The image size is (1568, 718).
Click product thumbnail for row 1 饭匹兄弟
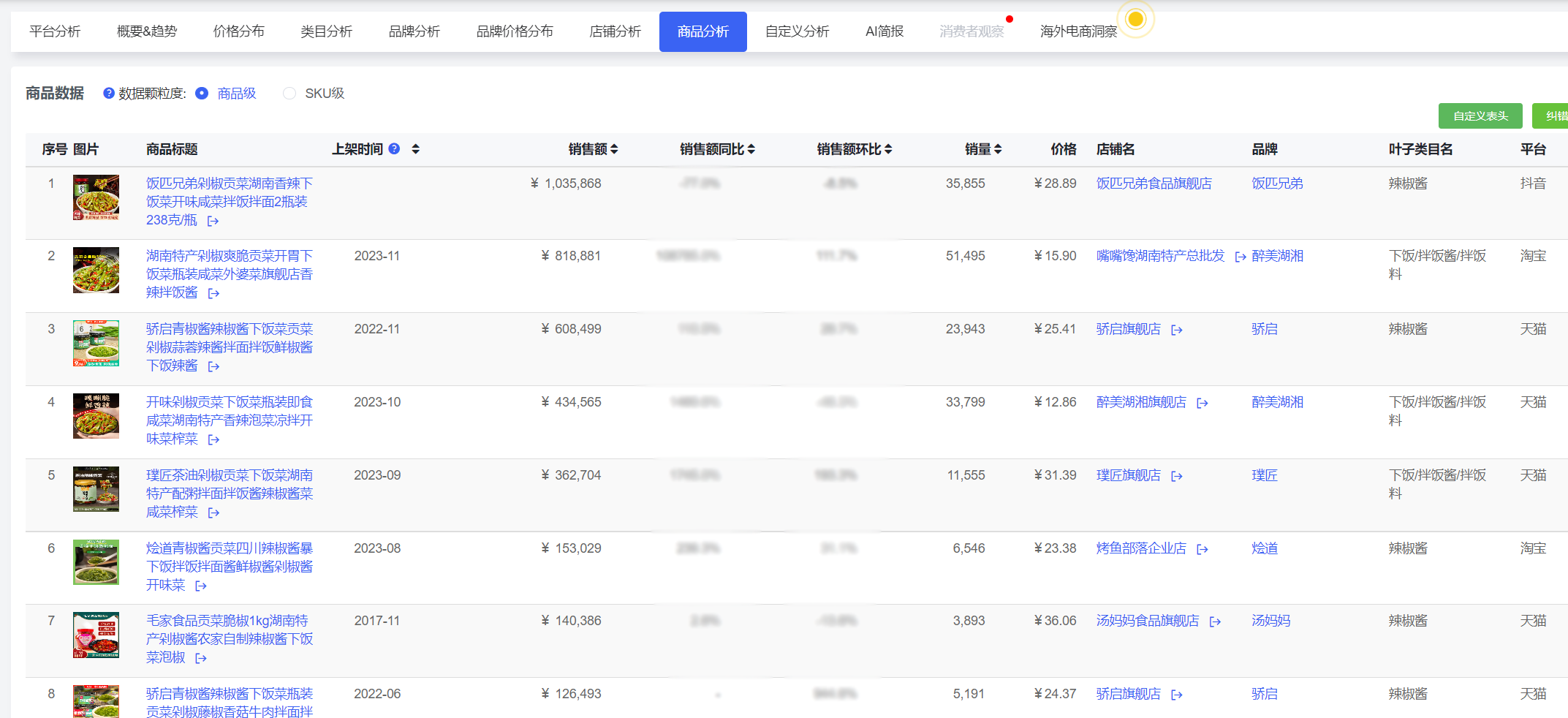pos(96,197)
